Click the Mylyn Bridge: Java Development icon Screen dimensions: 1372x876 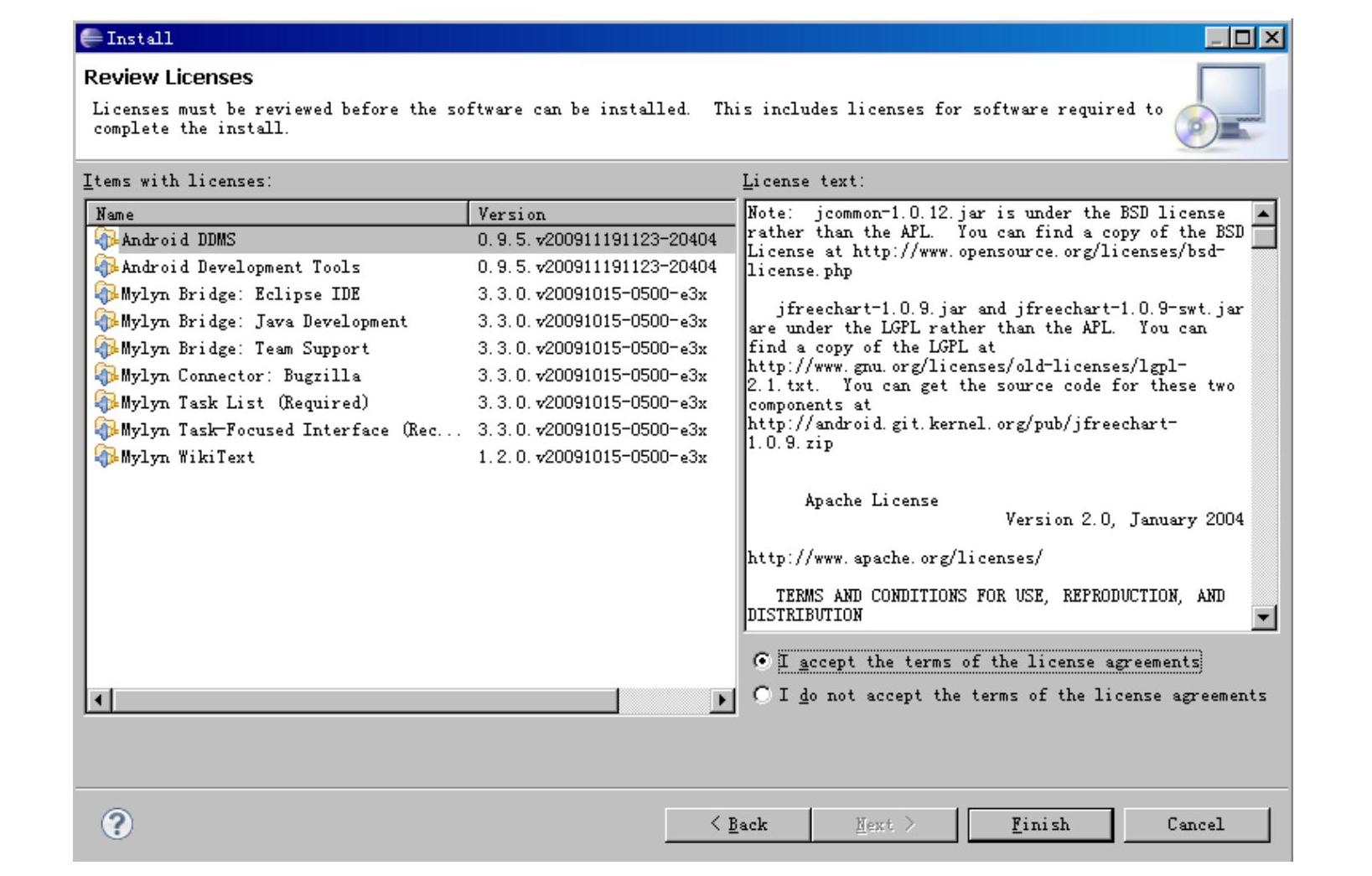tap(106, 321)
